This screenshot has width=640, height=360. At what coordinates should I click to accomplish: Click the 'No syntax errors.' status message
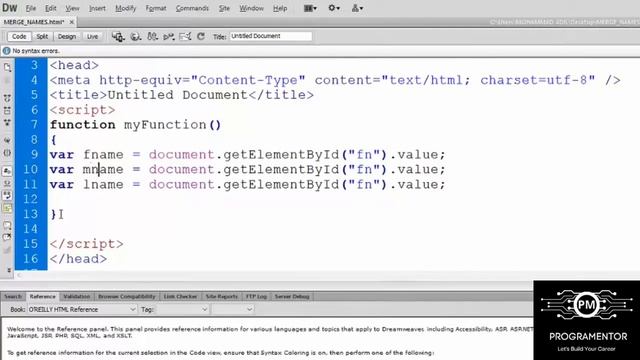coord(36,51)
